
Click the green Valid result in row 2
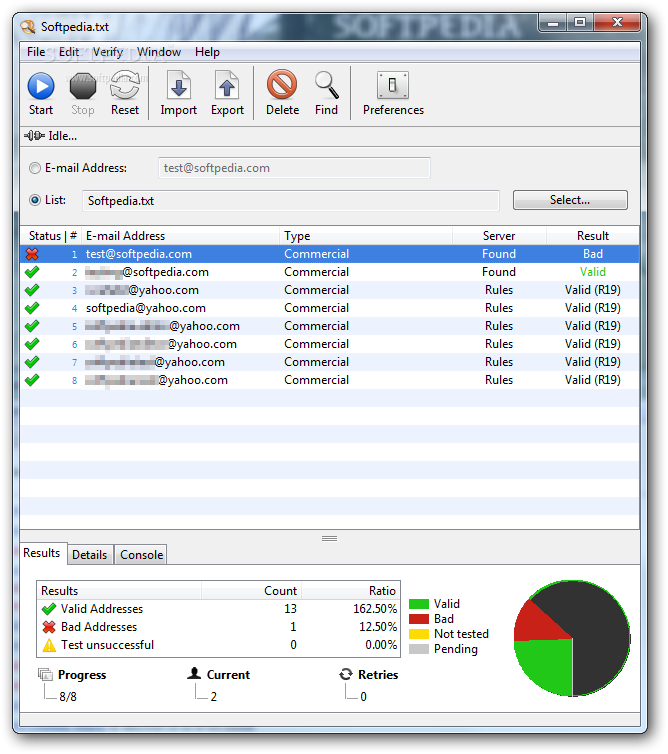coord(592,272)
